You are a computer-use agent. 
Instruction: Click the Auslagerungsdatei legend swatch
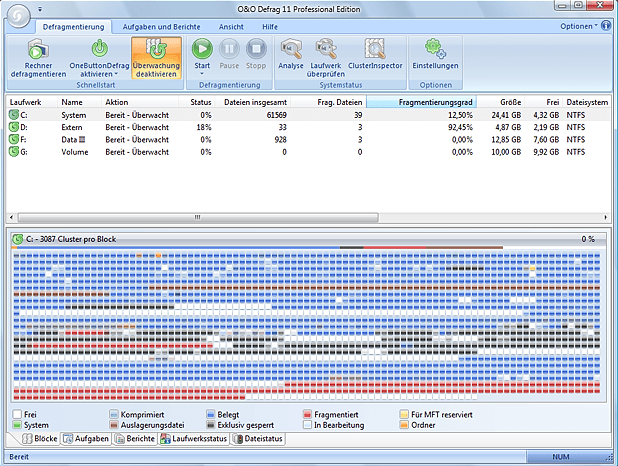pyautogui.click(x=114, y=425)
